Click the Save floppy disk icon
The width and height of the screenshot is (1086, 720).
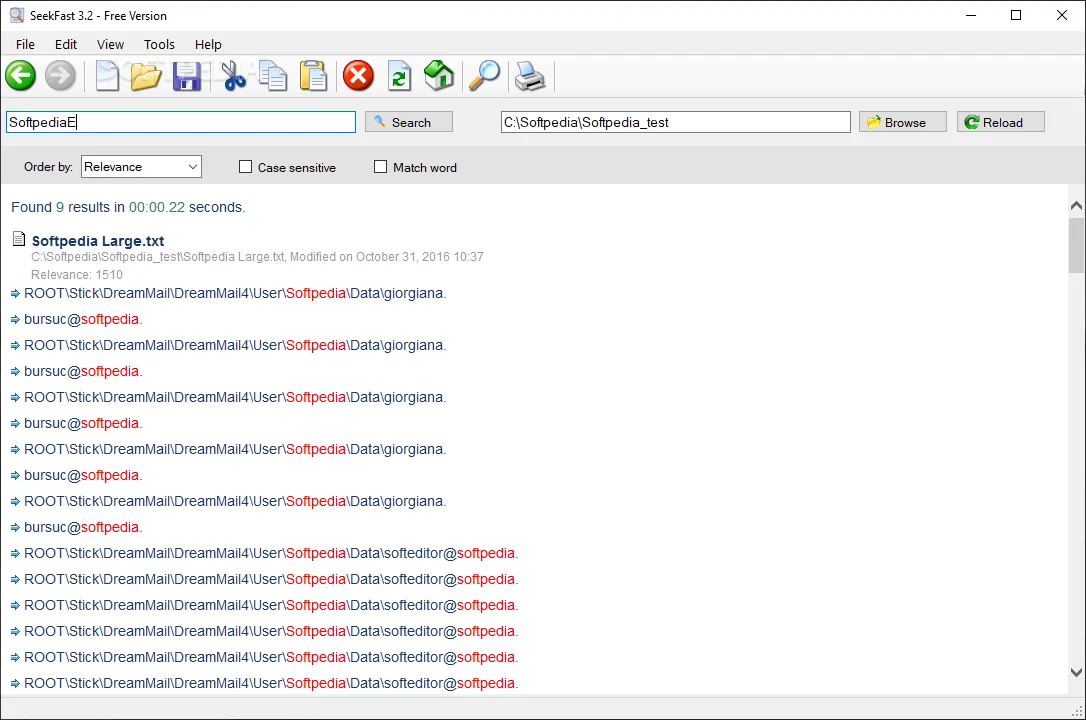tap(187, 75)
